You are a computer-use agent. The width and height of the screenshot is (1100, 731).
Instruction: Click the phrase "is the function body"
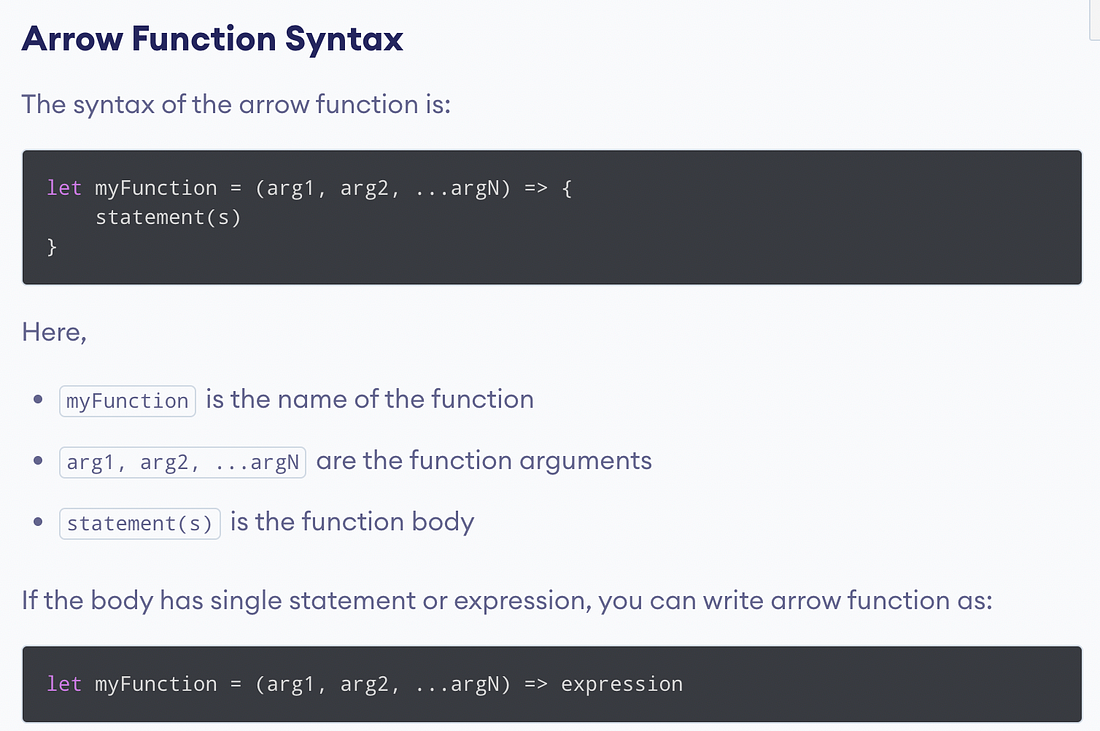point(351,522)
